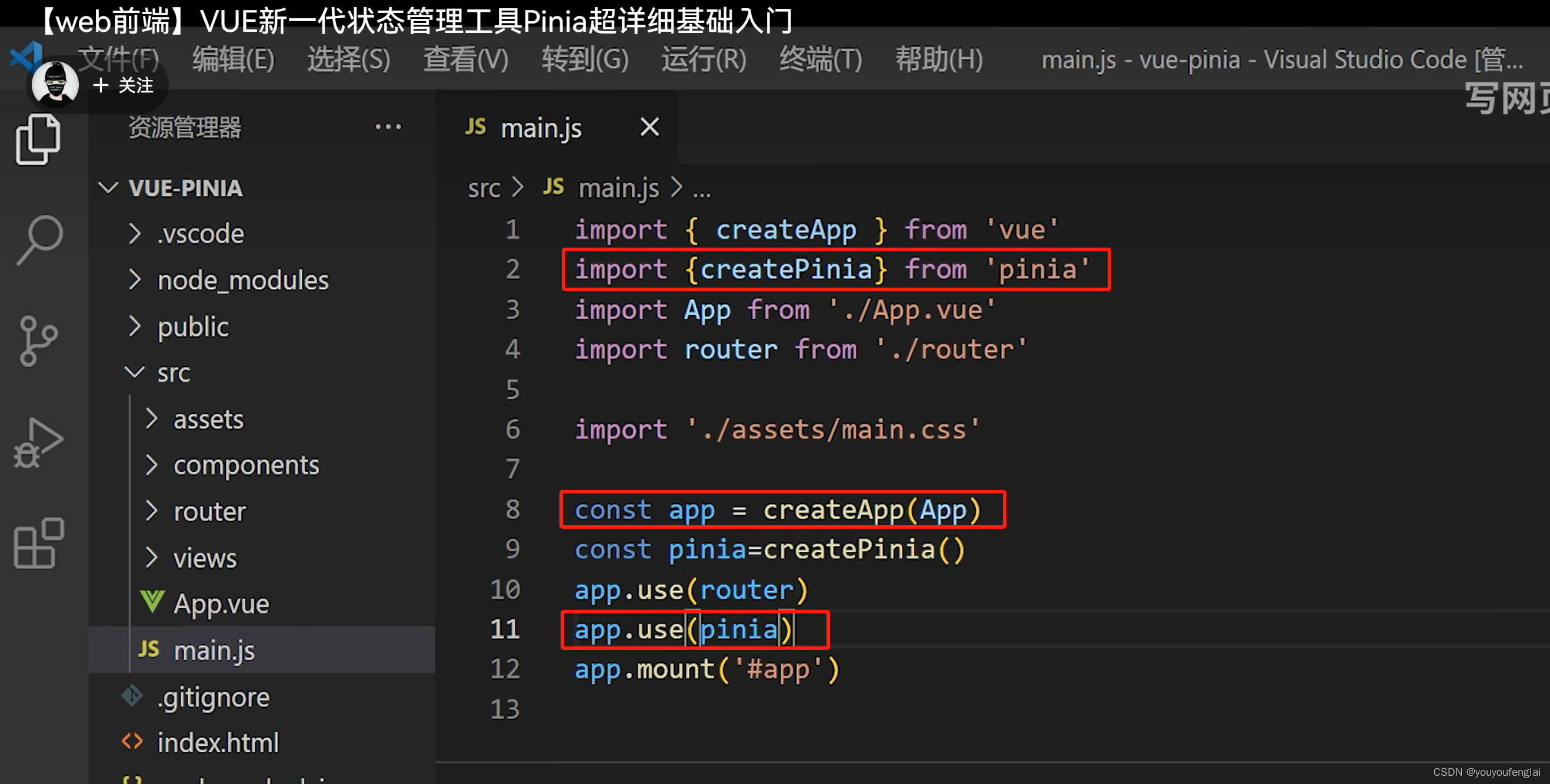Click './router' import path on line 4
Screen dimensions: 1550x784
click(951, 349)
